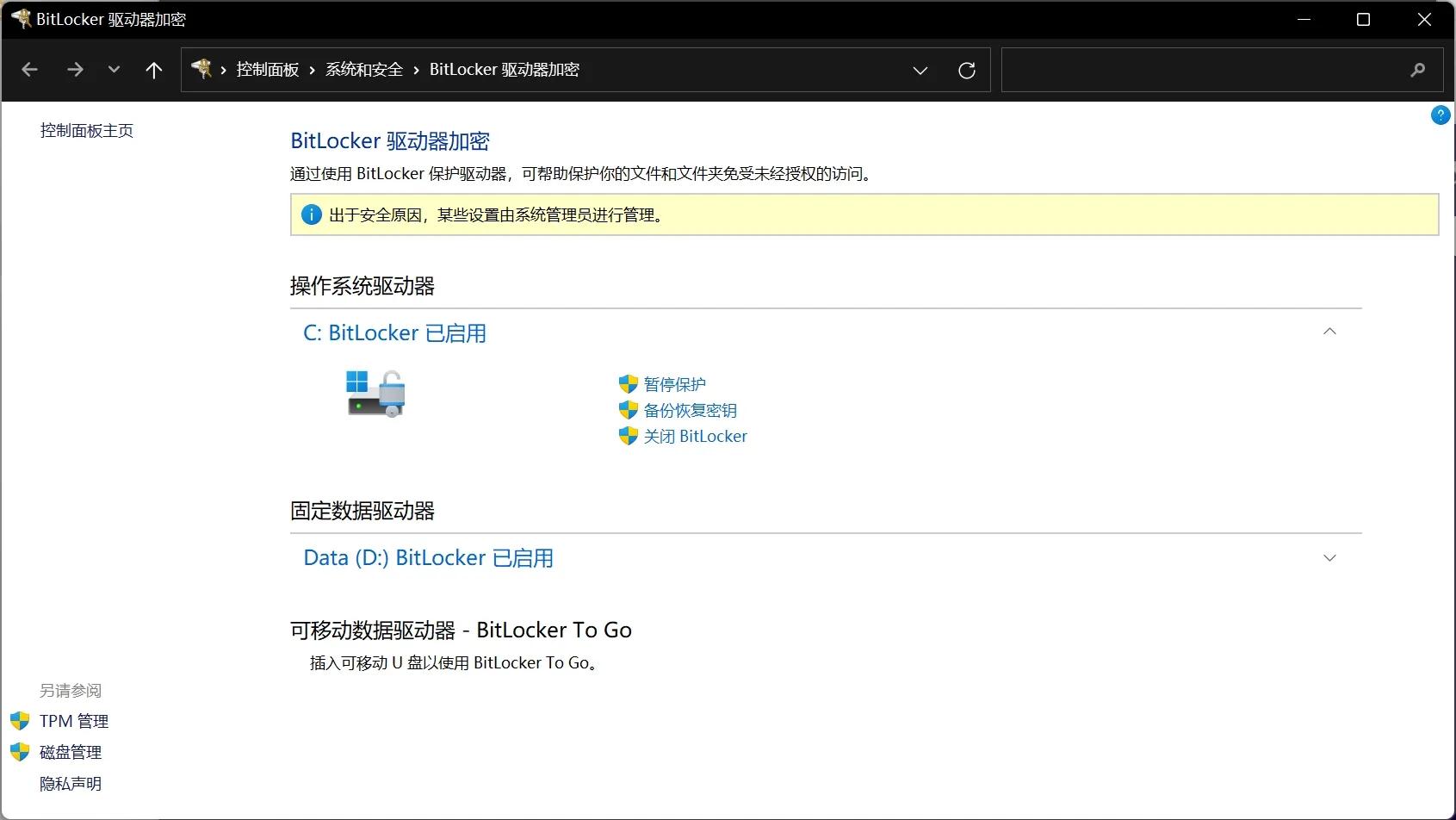Open recent locations dropdown arrow
1456x820 pixels.
[114, 70]
